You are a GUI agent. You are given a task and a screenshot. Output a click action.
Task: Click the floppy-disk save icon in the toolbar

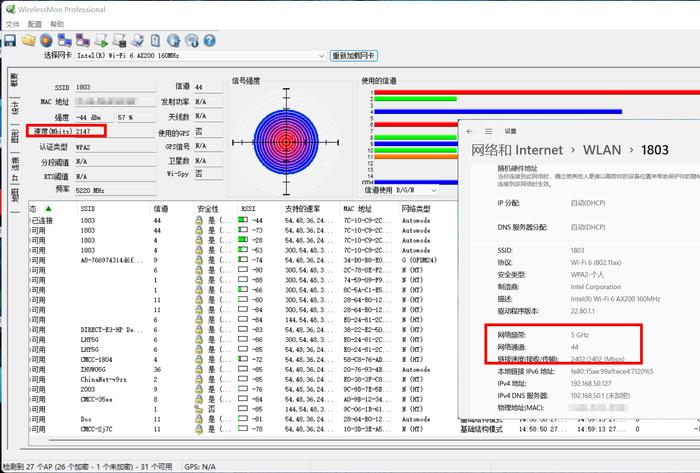(x=10, y=41)
